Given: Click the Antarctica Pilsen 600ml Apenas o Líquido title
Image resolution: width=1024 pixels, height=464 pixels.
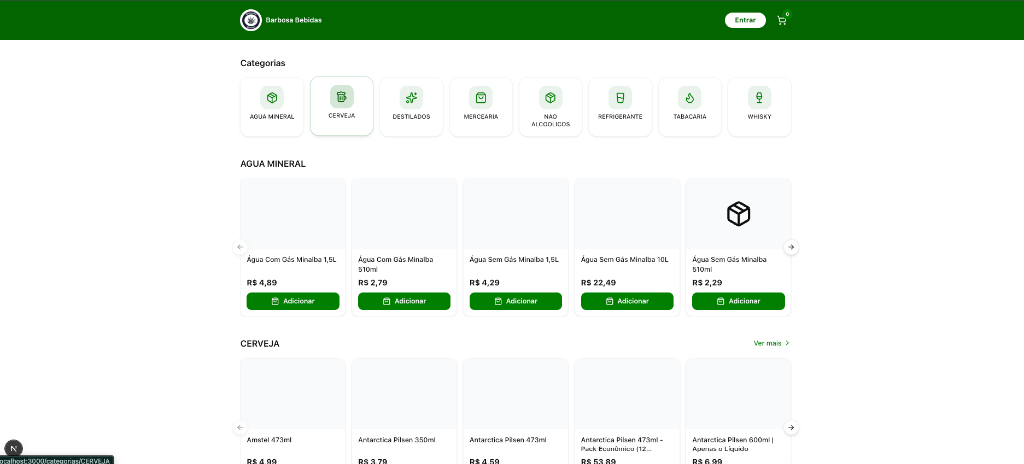Looking at the screenshot, I should [x=732, y=444].
